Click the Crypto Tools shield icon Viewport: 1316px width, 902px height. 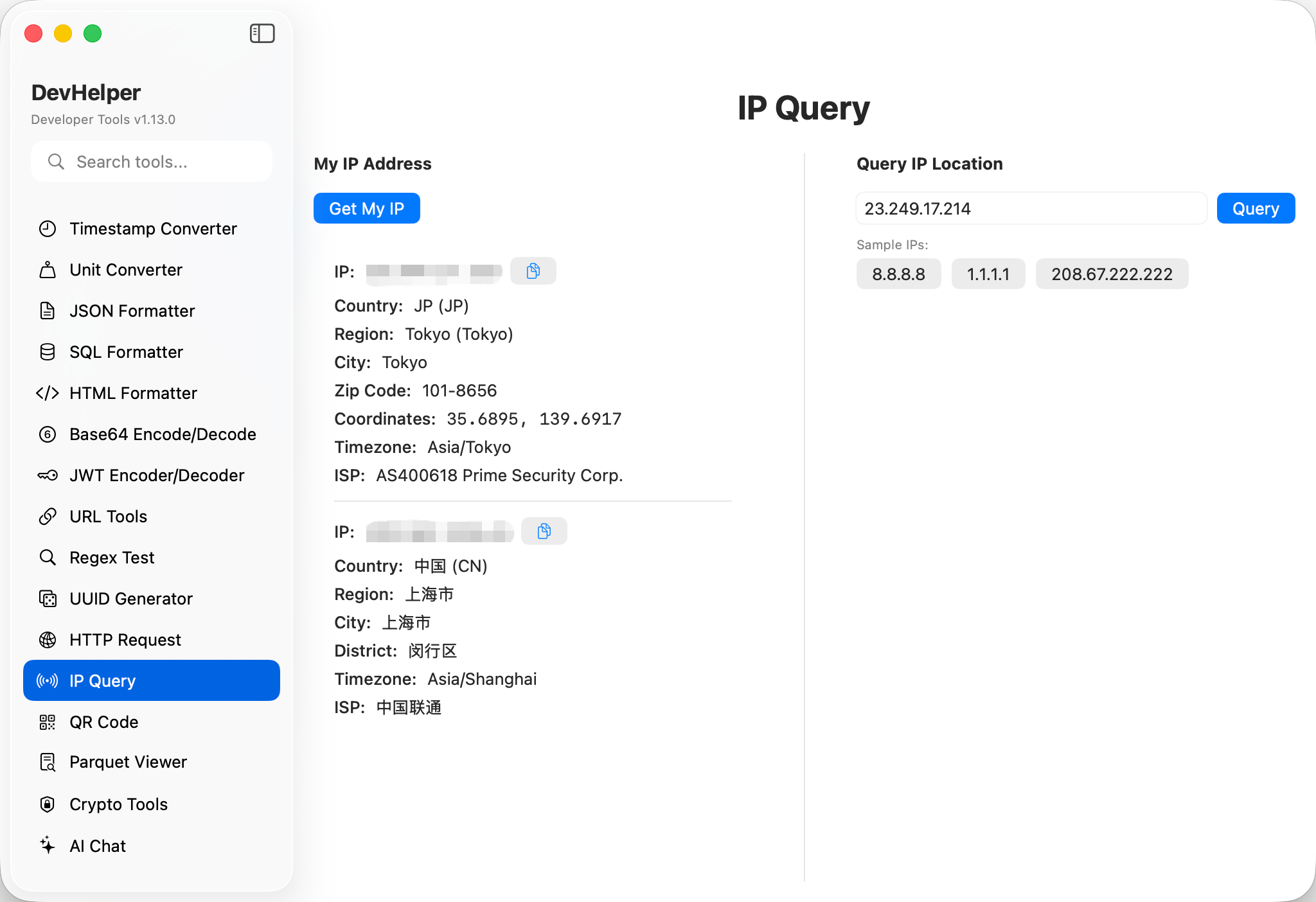point(48,804)
